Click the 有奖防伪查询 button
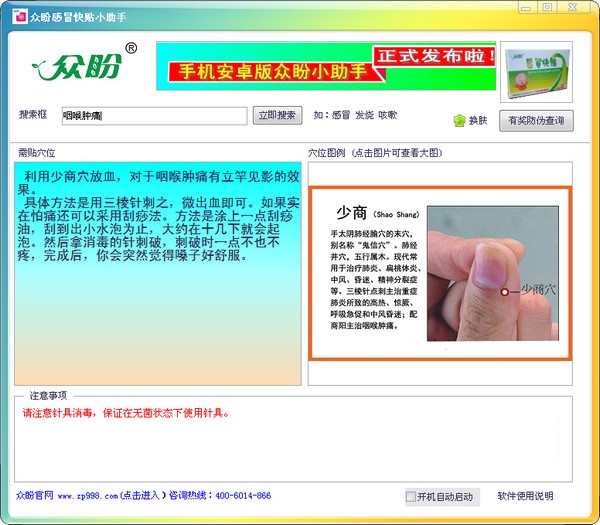The height and width of the screenshot is (525, 600). click(536, 121)
